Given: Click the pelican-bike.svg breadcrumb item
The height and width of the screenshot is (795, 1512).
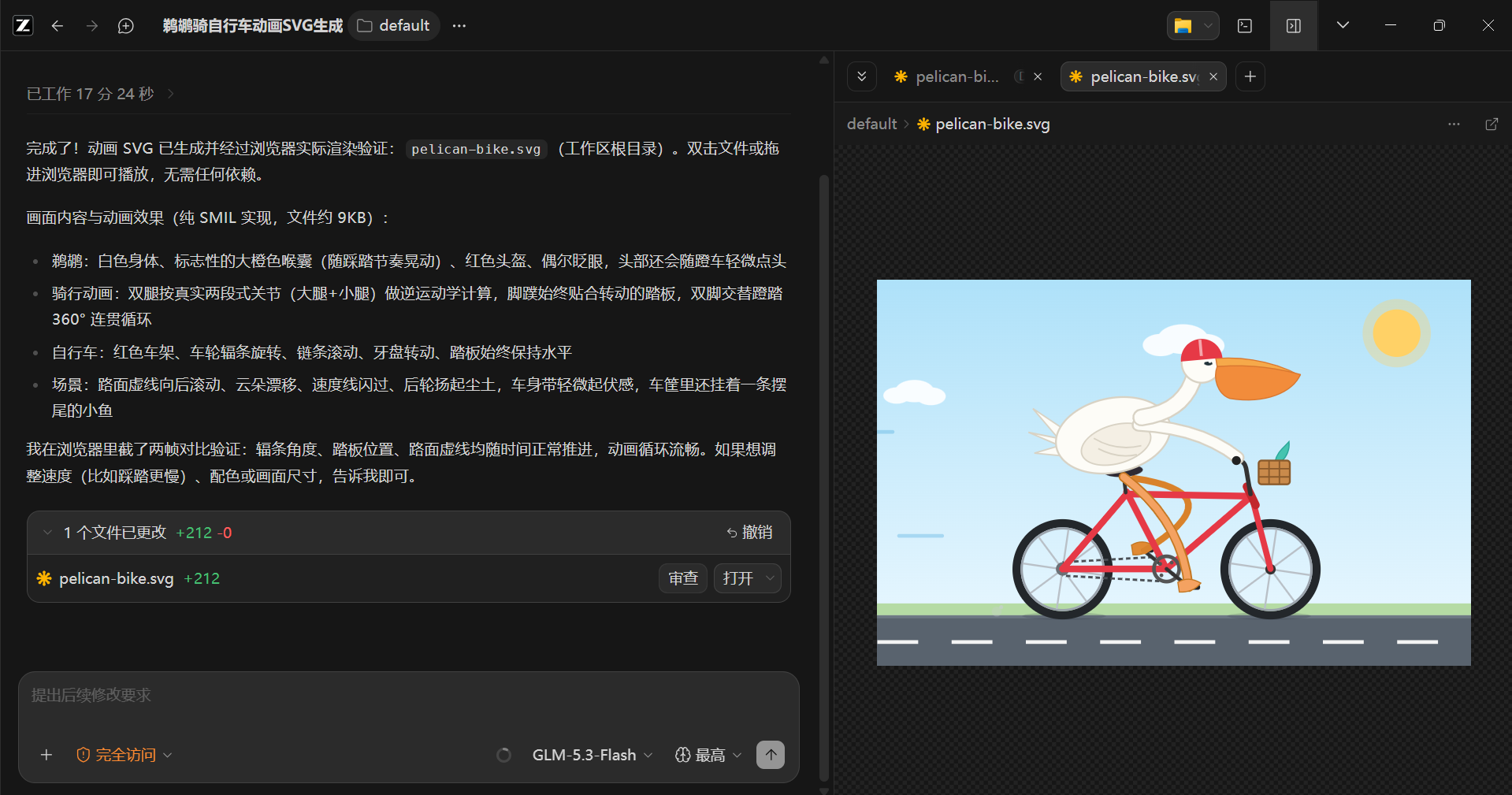Looking at the screenshot, I should [983, 124].
